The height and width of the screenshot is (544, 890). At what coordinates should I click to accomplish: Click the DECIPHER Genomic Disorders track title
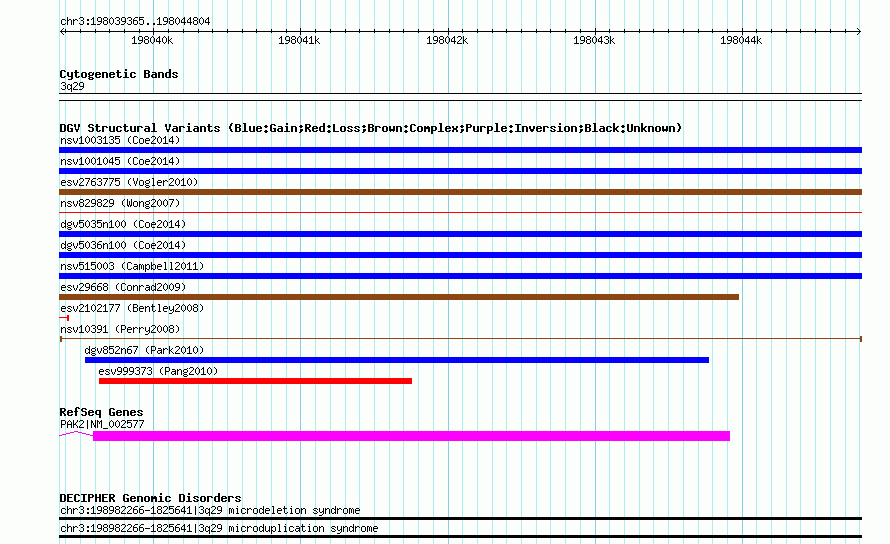tap(150, 498)
